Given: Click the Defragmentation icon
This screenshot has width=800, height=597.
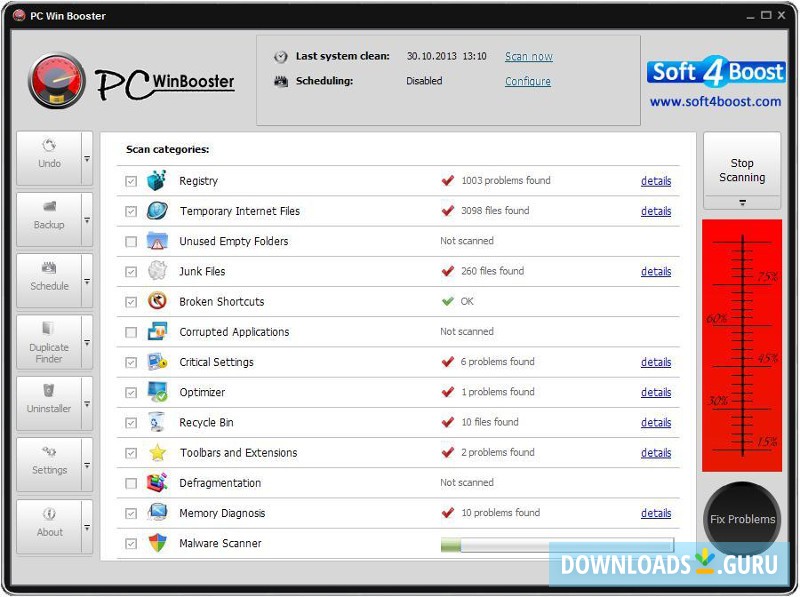Looking at the screenshot, I should tap(157, 483).
